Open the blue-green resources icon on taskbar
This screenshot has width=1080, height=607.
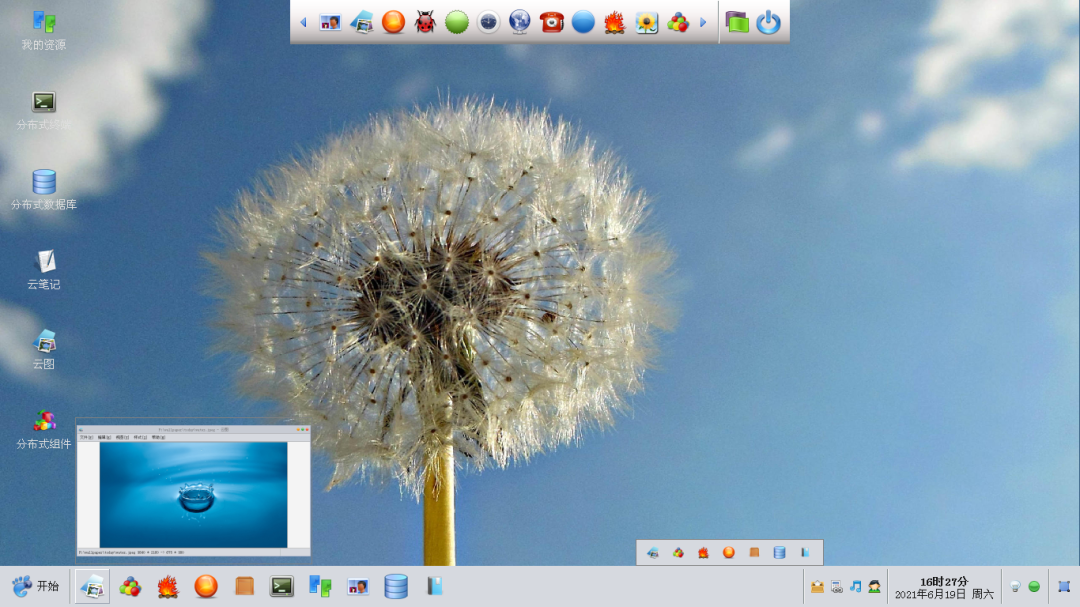tap(320, 586)
